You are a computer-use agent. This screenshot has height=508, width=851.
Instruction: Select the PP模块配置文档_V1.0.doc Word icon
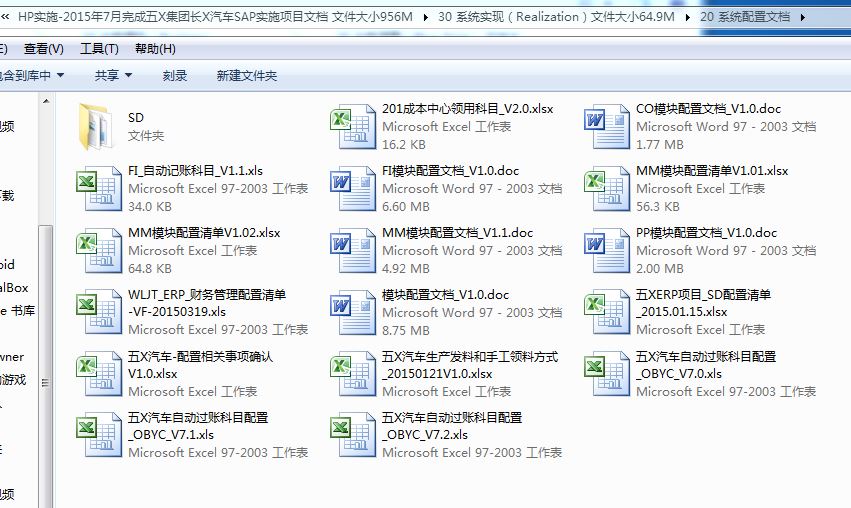tap(607, 251)
